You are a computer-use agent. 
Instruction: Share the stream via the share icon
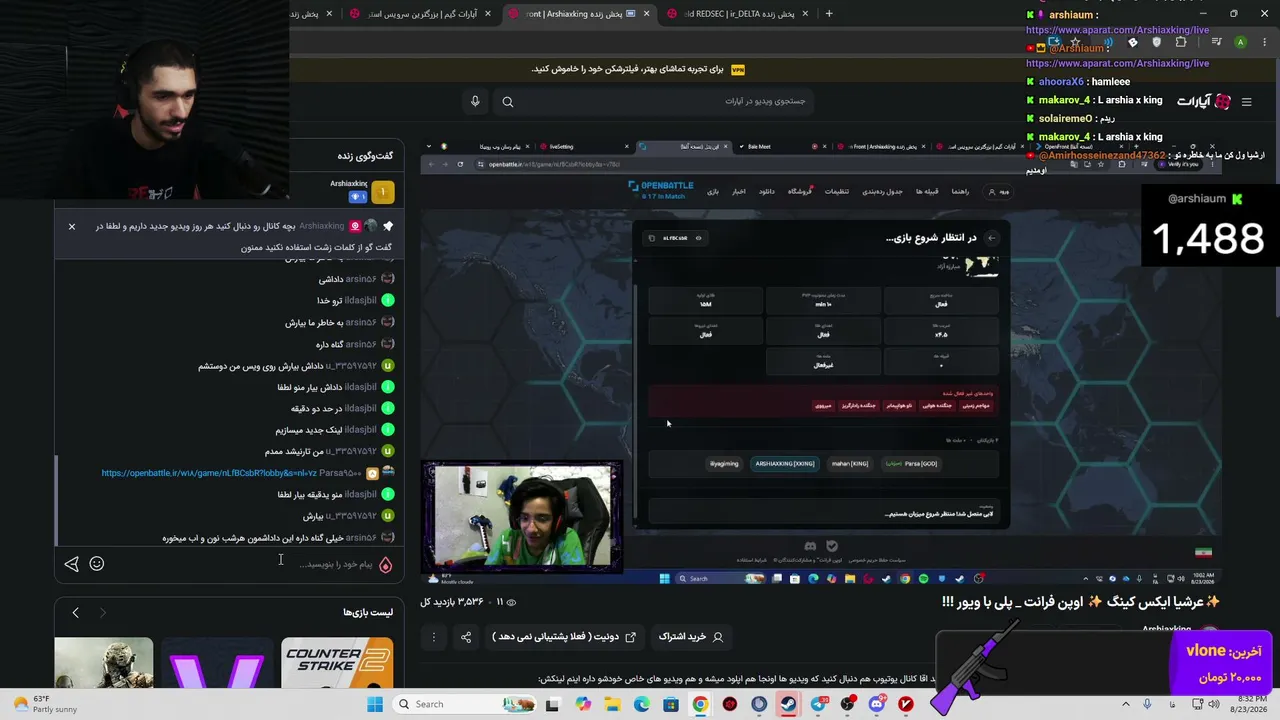pos(466,637)
